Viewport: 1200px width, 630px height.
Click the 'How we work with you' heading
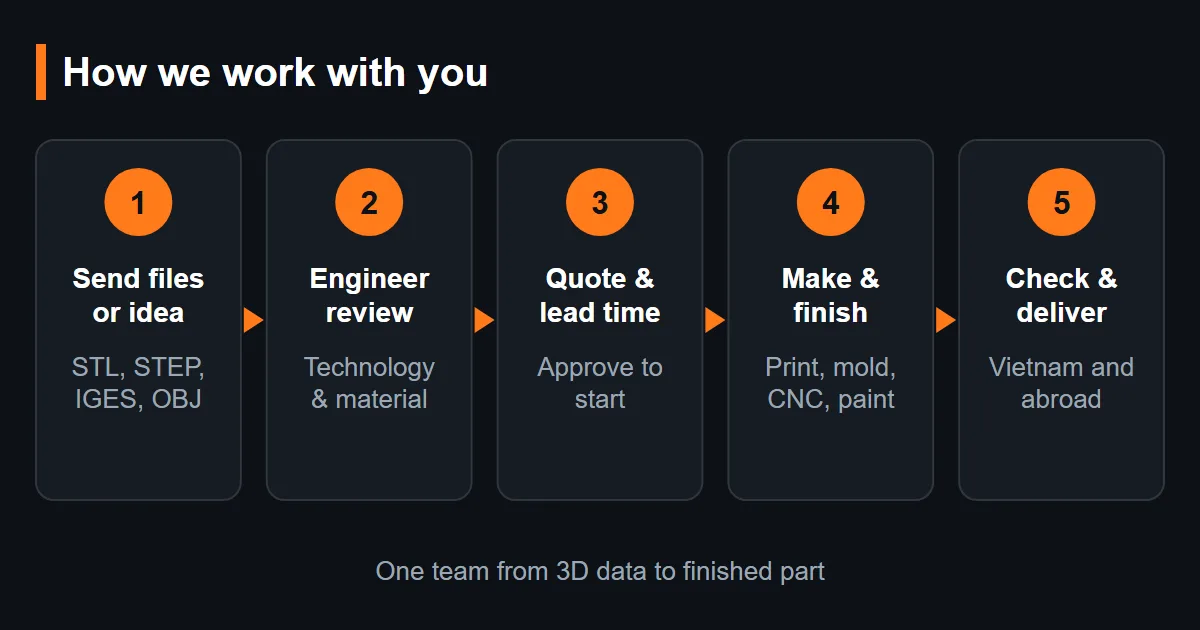coord(275,73)
